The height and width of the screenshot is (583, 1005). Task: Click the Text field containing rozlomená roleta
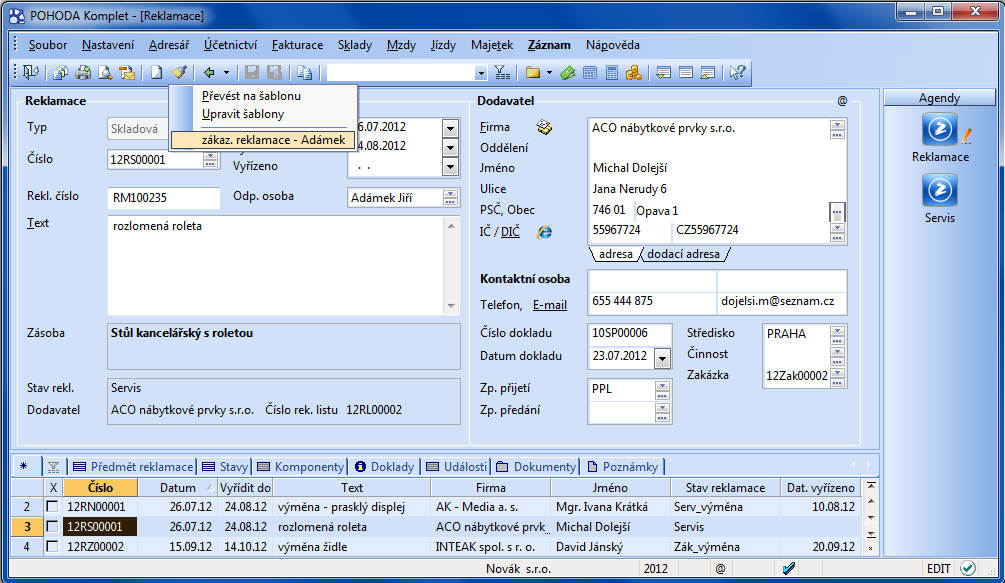(x=277, y=265)
